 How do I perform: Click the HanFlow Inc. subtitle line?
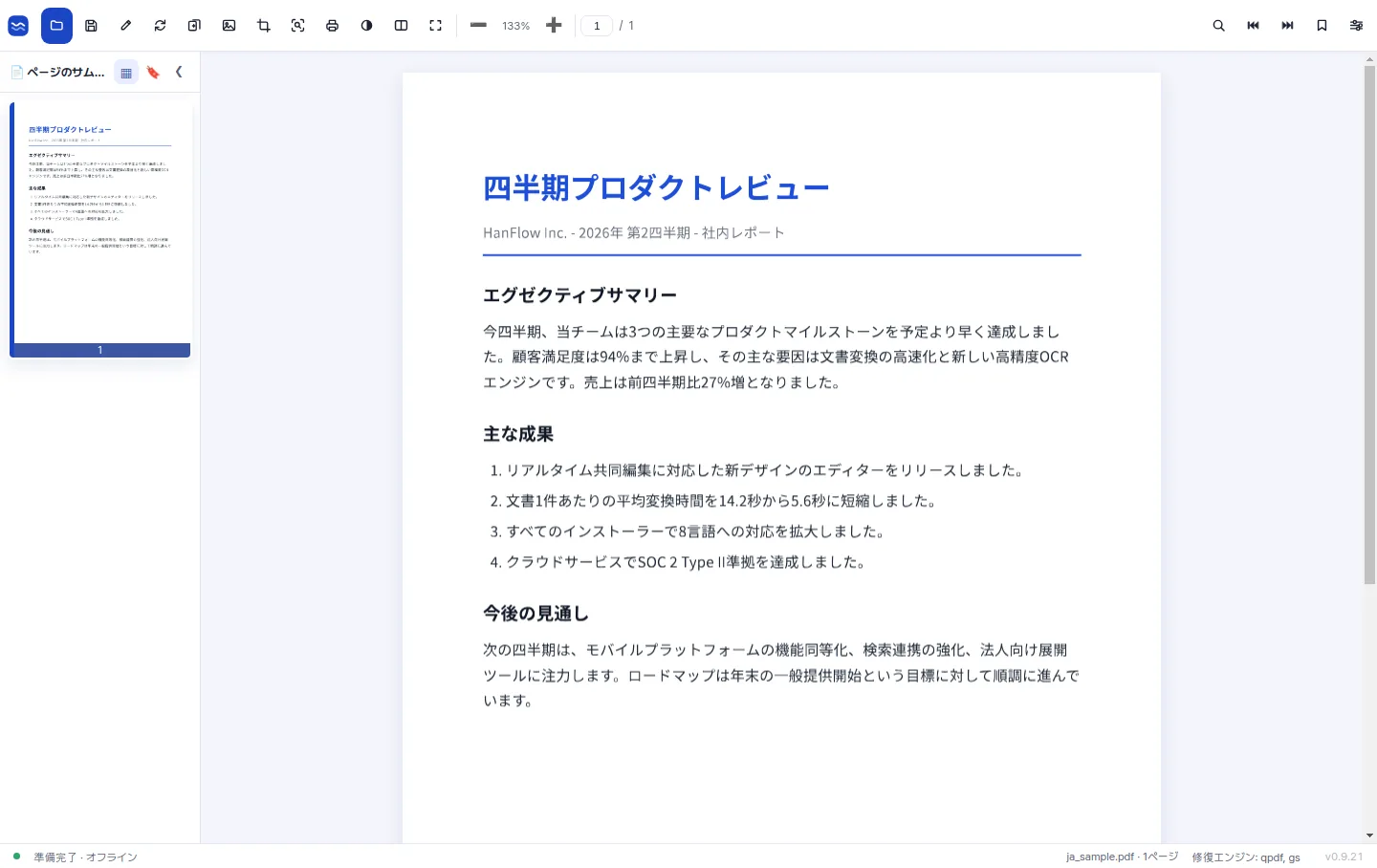[634, 232]
